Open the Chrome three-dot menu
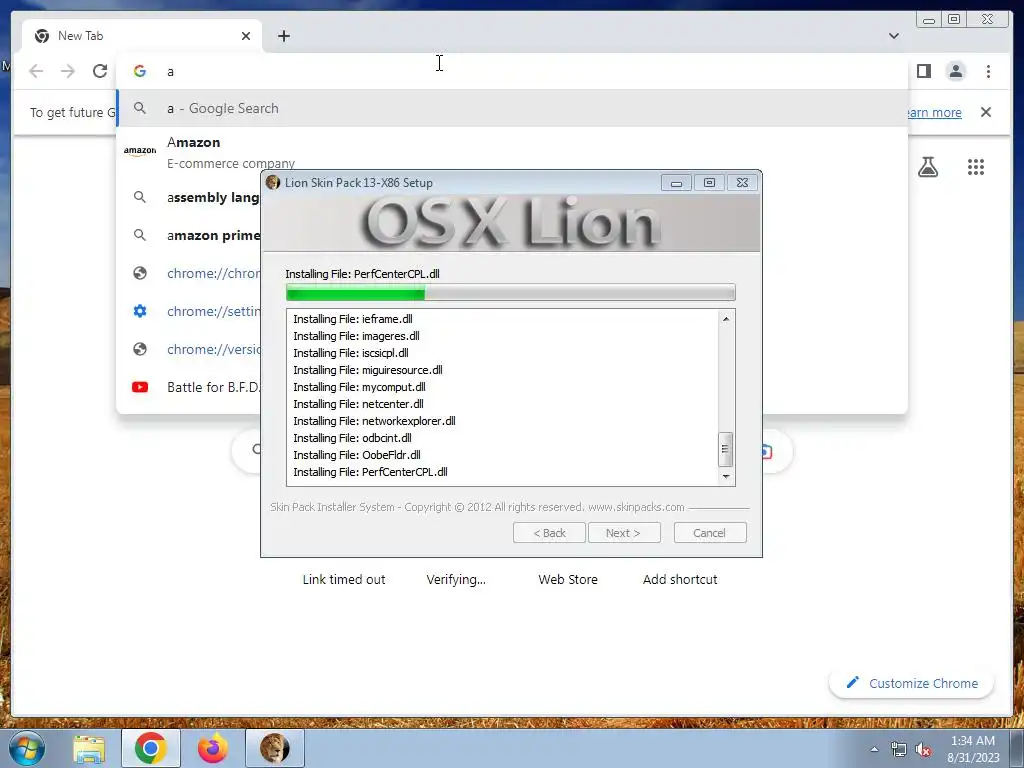 coord(988,71)
